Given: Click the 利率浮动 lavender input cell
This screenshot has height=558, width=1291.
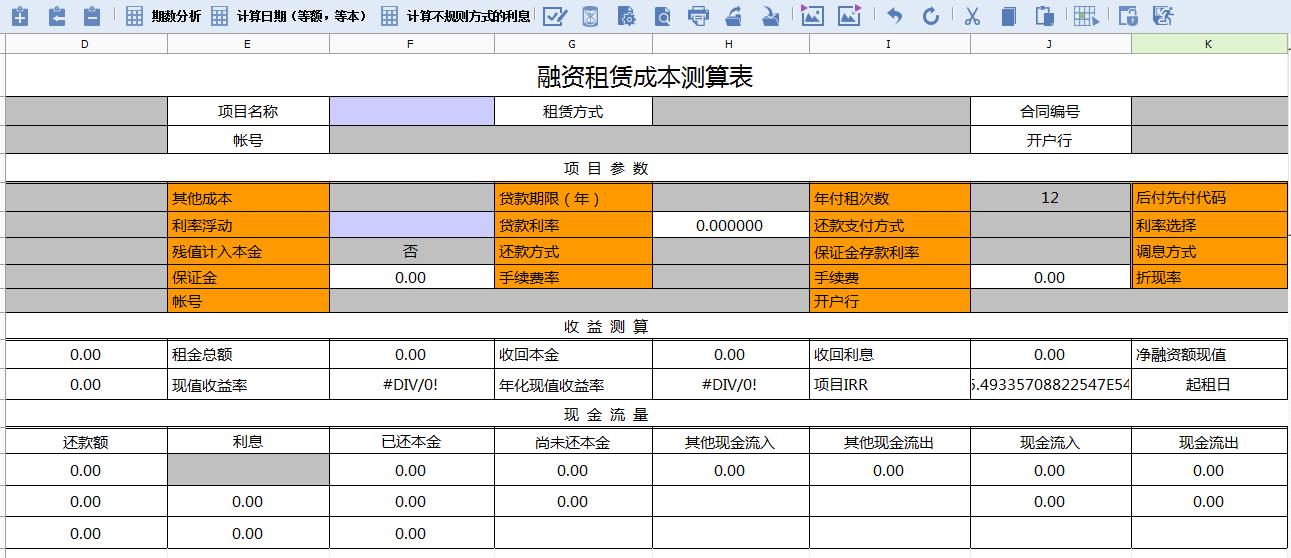Looking at the screenshot, I should [x=411, y=225].
